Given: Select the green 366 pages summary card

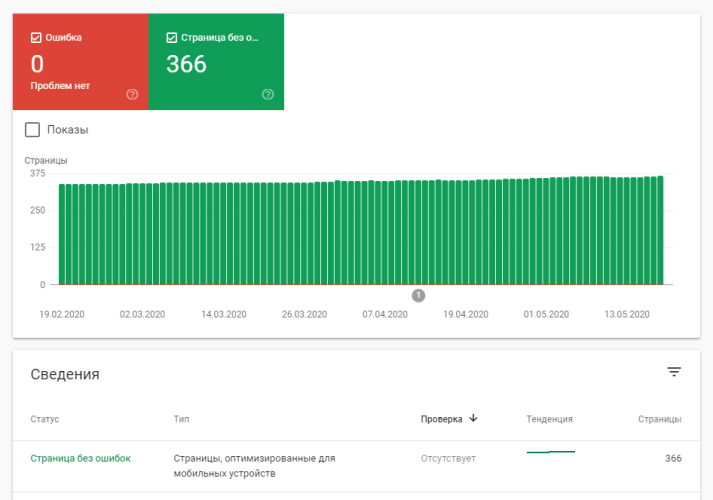Looking at the screenshot, I should click(216, 62).
